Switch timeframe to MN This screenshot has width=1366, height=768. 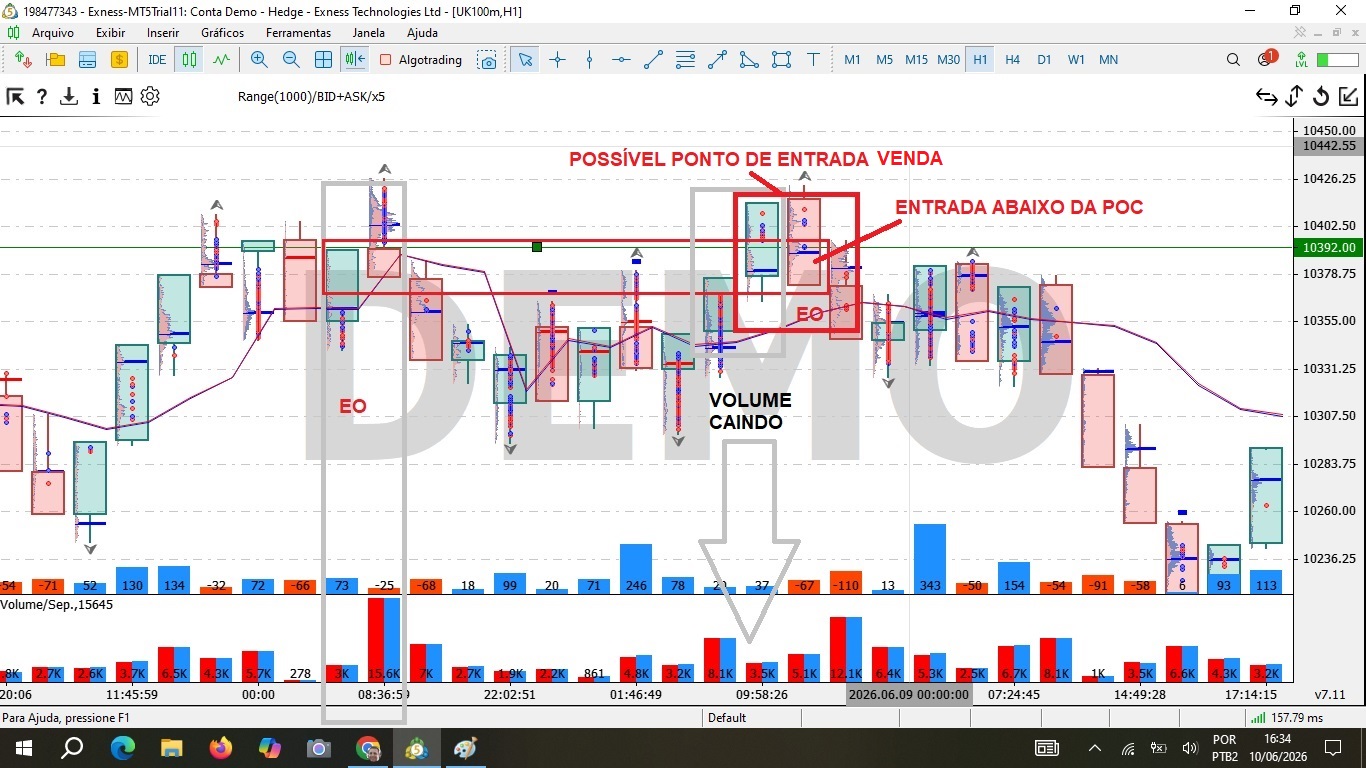(1108, 60)
